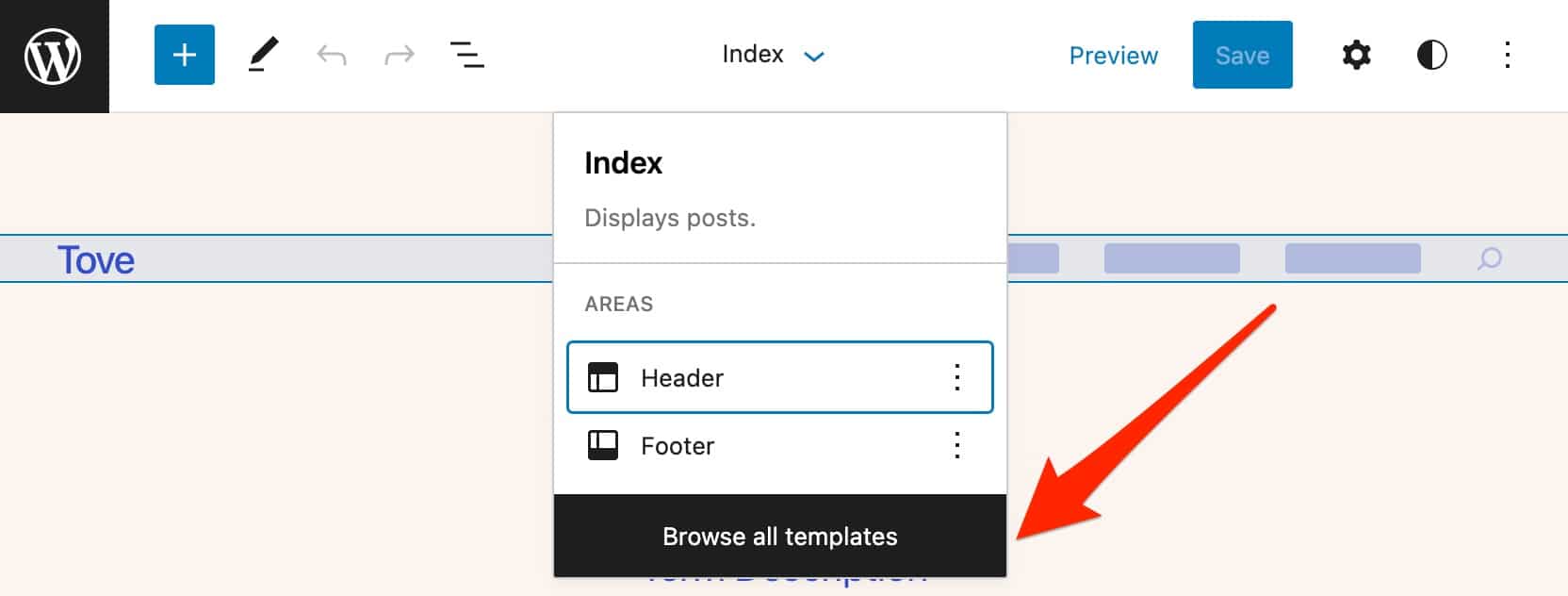This screenshot has height=596, width=1568.
Task: Click the Undo arrow
Action: click(x=332, y=56)
